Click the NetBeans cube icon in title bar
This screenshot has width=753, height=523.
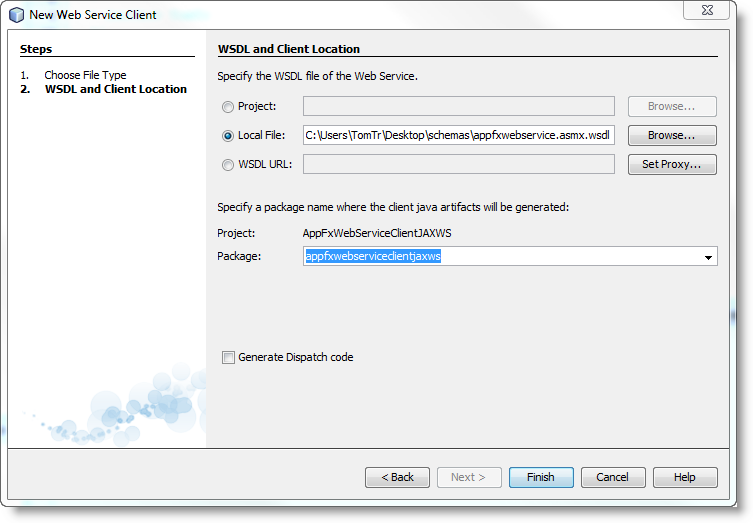16,14
